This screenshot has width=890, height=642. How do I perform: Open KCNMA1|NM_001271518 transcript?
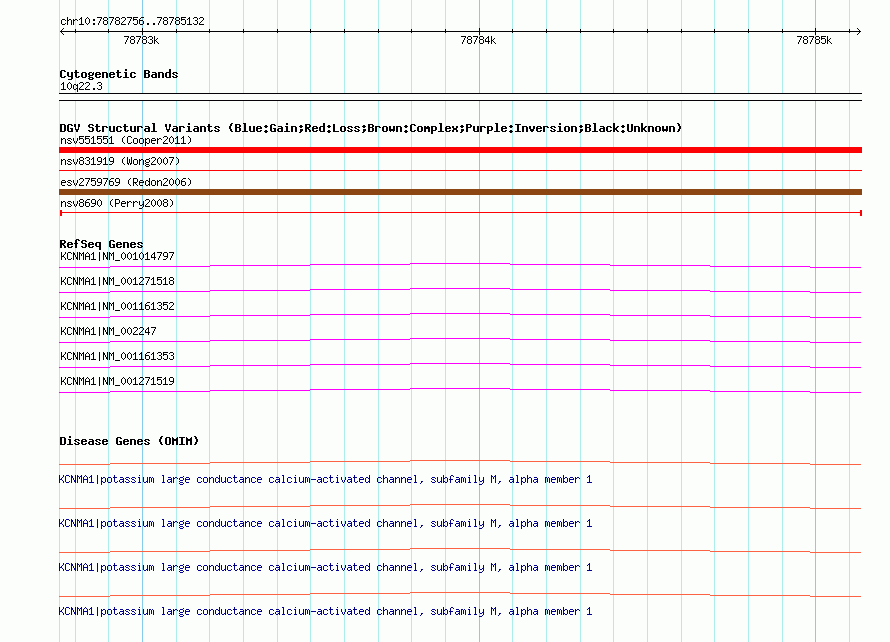[x=117, y=281]
